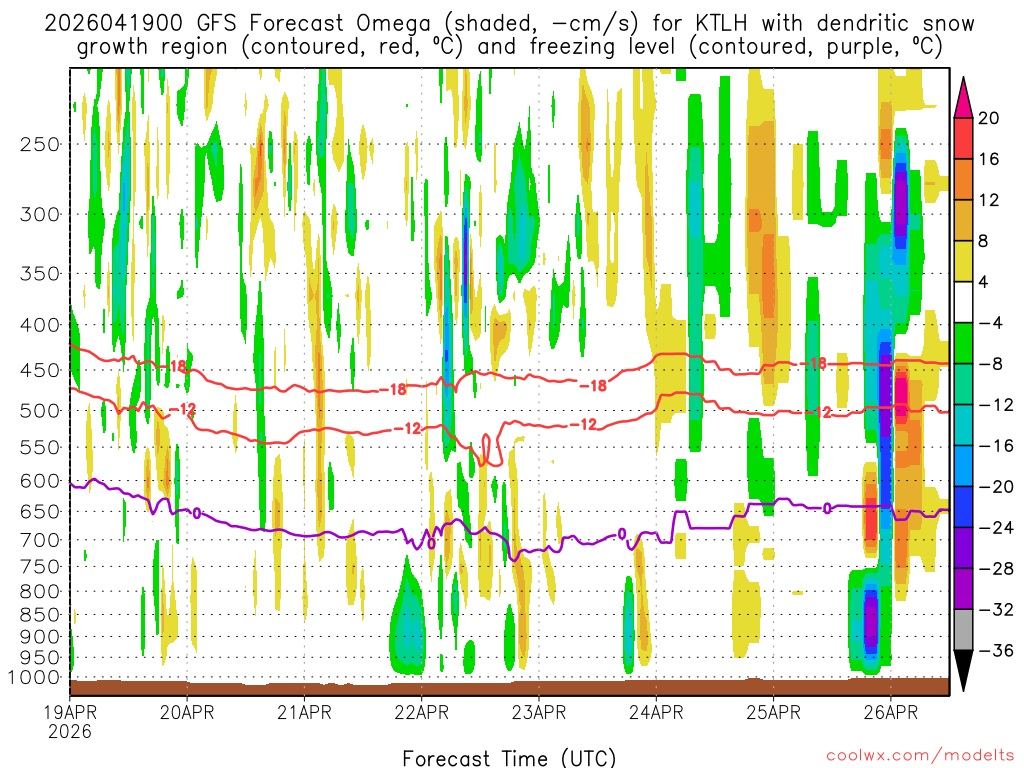Click the coolwx.com/modelts link
This screenshot has height=768, width=1024.
tap(920, 756)
